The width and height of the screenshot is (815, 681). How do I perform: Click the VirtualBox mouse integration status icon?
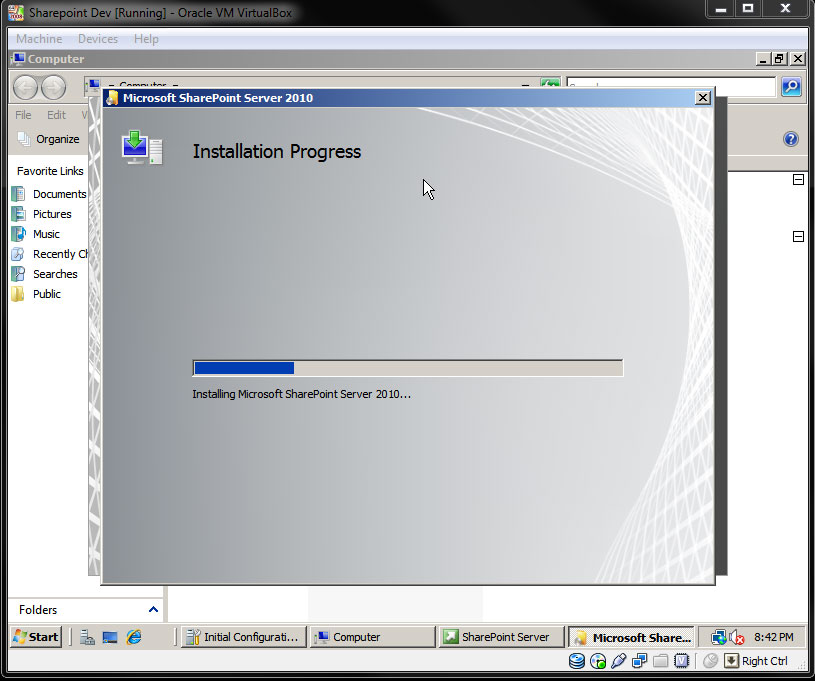click(x=710, y=661)
